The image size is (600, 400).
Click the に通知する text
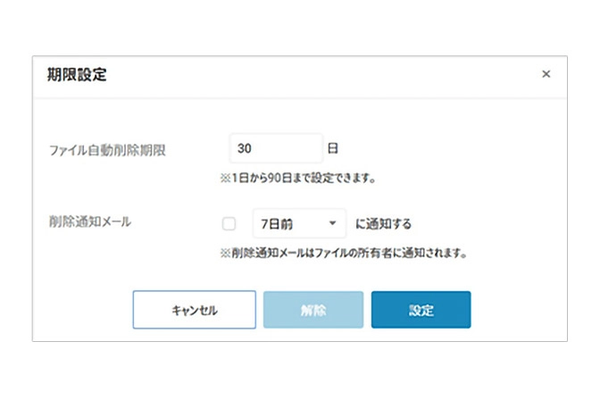383,223
